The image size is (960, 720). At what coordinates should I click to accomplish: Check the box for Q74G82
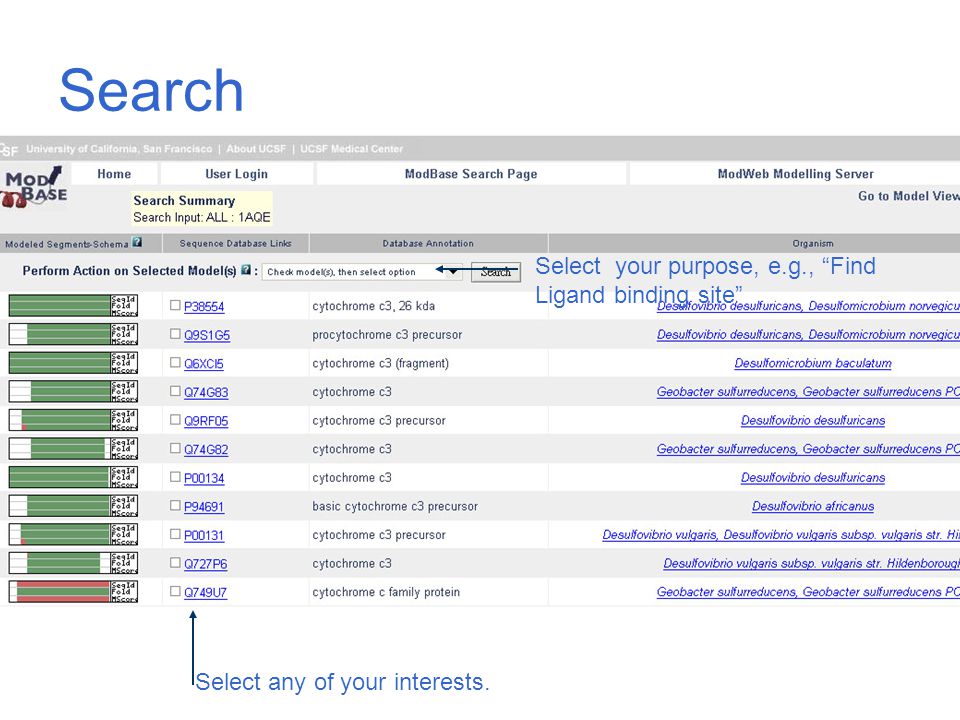(x=175, y=448)
